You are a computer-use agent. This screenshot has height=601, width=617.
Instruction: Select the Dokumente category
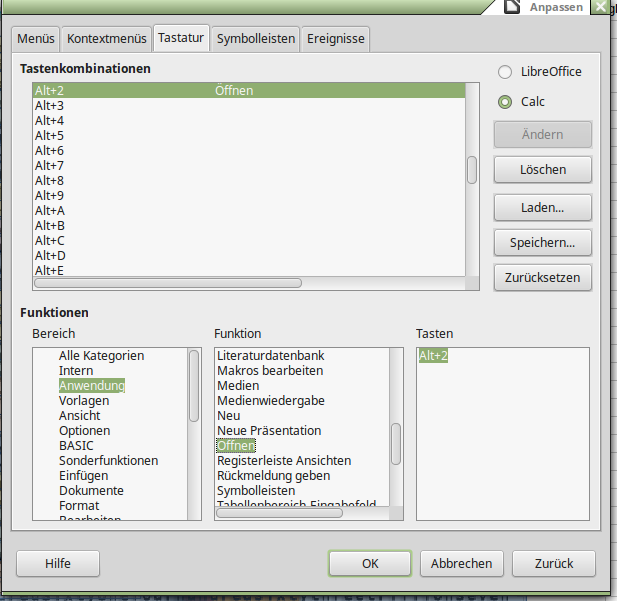[91, 490]
